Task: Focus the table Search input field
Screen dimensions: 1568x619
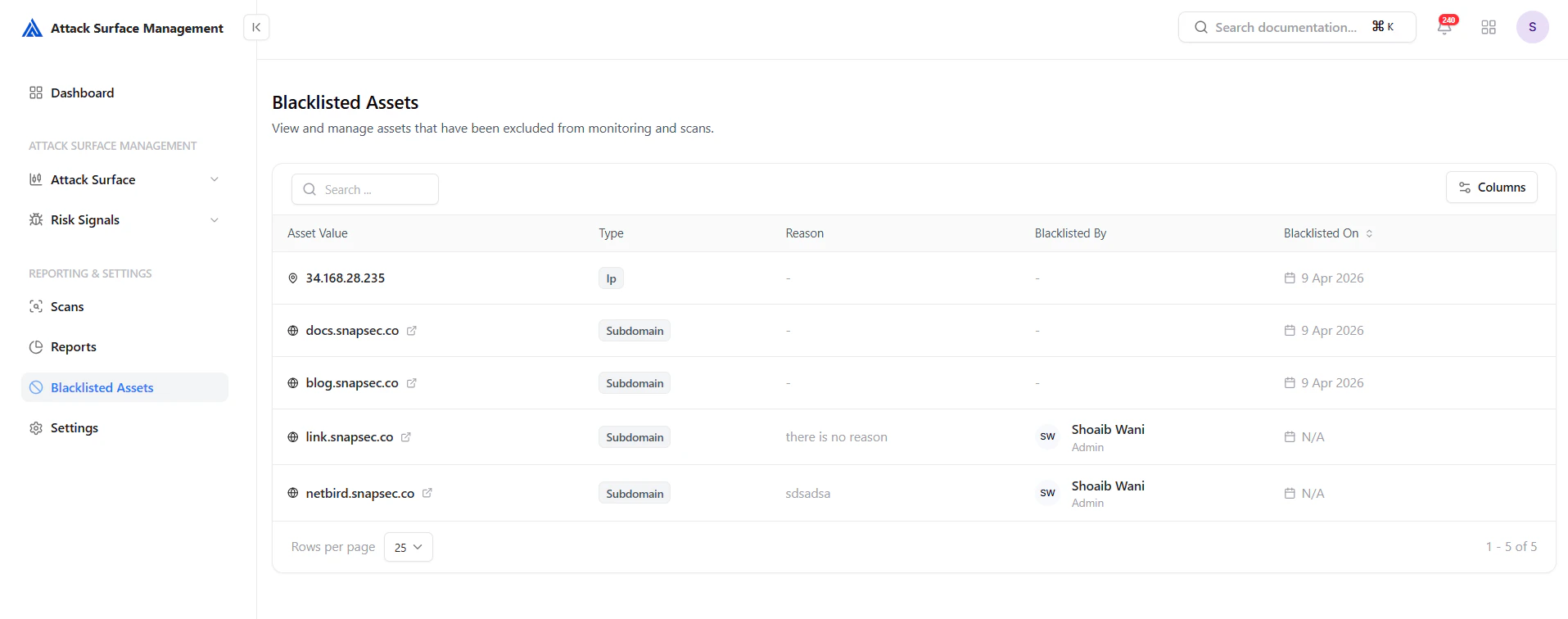Action: [365, 189]
